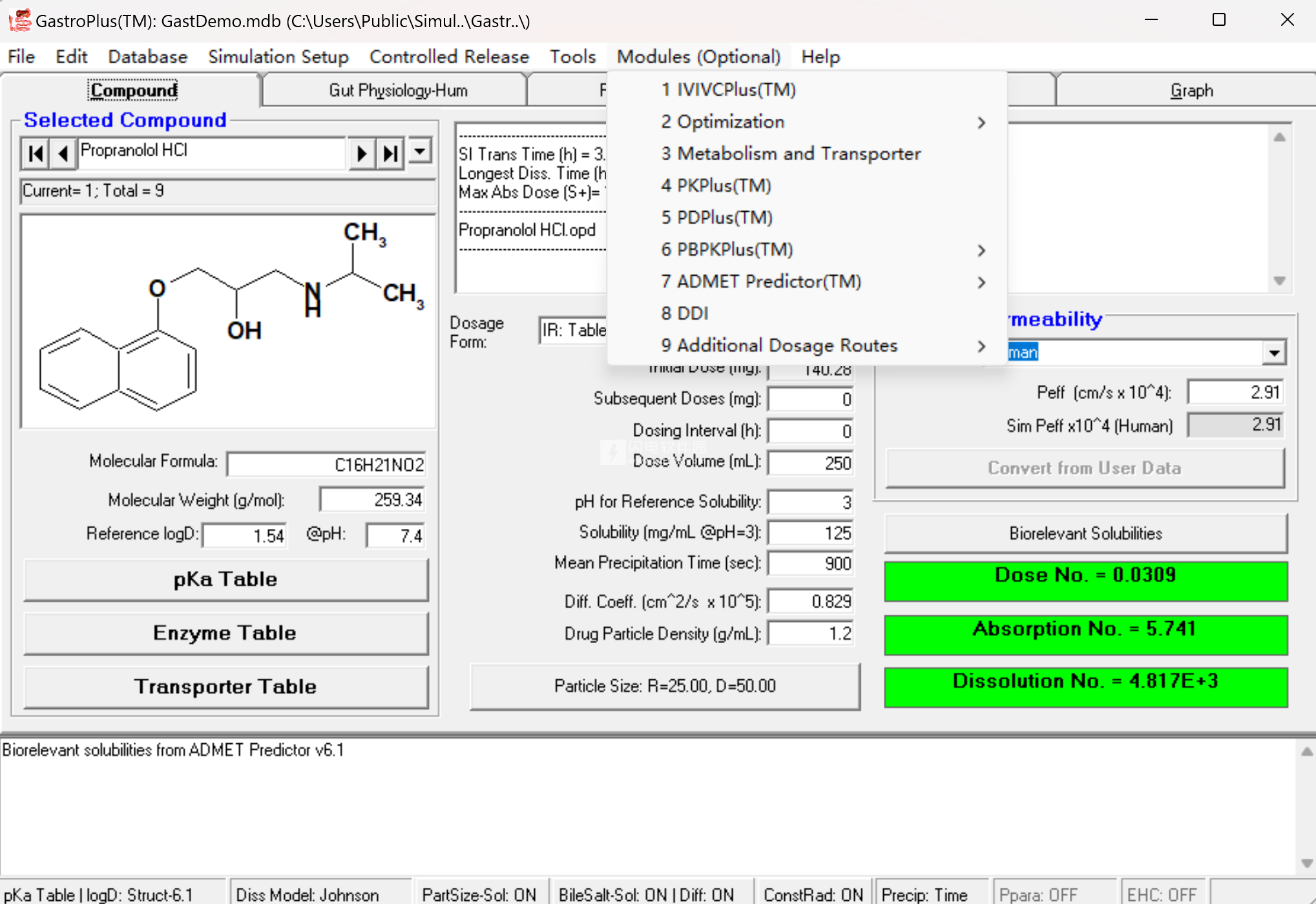Open the Controlled Release menu
This screenshot has height=904, width=1316.
pos(449,57)
